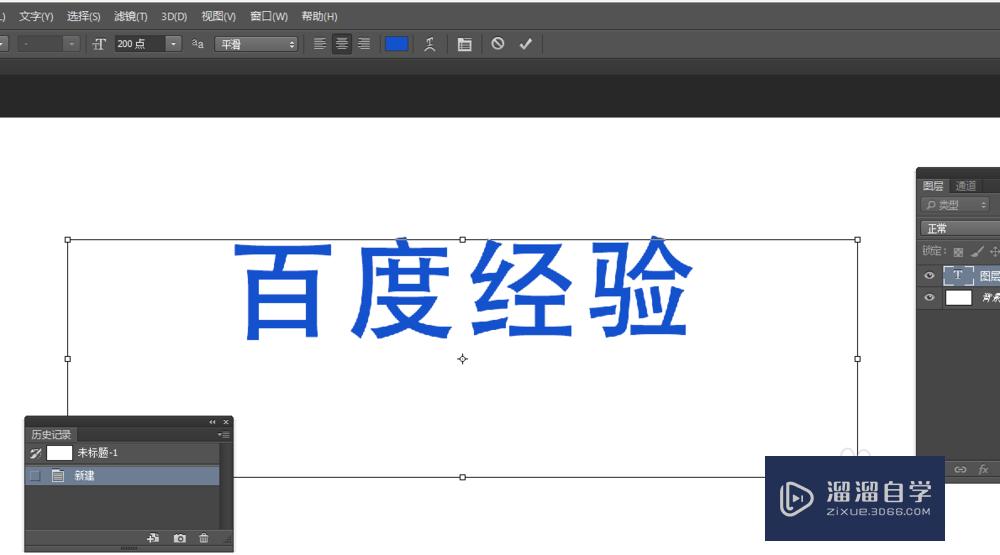
Task: Hide the background layer via eye icon
Action: tap(929, 297)
